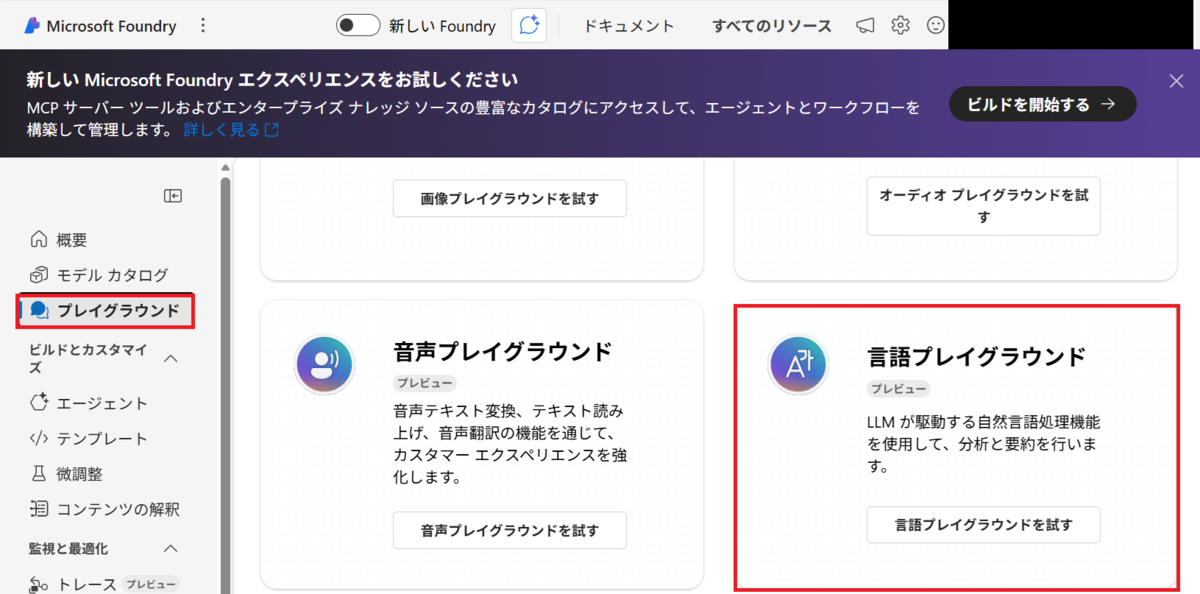The height and width of the screenshot is (594, 1200).
Task: Click the Microsoft Foundry logo icon
Action: coord(32,25)
